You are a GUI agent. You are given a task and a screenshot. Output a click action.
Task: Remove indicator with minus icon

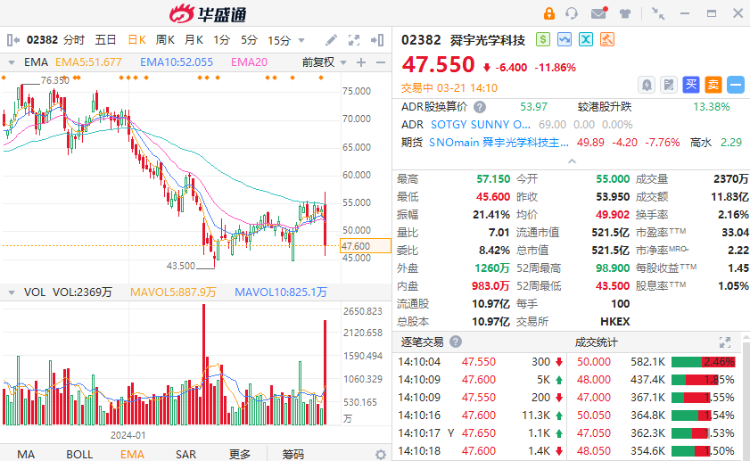(381, 63)
